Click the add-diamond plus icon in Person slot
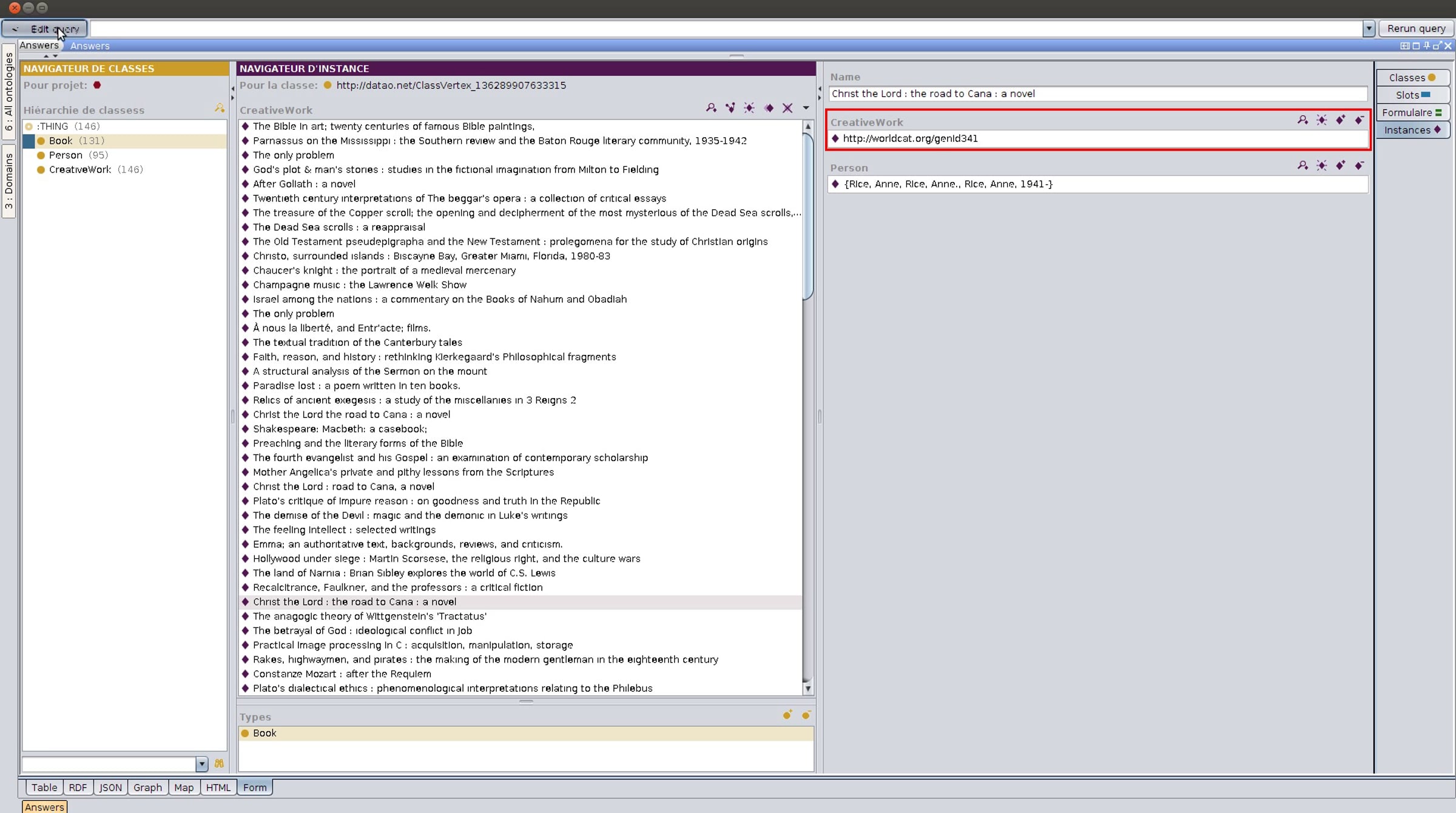The height and width of the screenshot is (813, 1456). pos(1341,166)
